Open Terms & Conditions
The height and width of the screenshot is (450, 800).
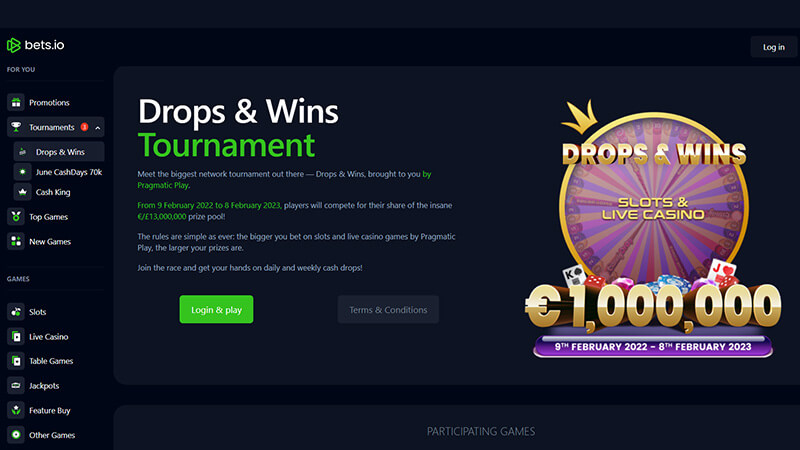click(388, 309)
